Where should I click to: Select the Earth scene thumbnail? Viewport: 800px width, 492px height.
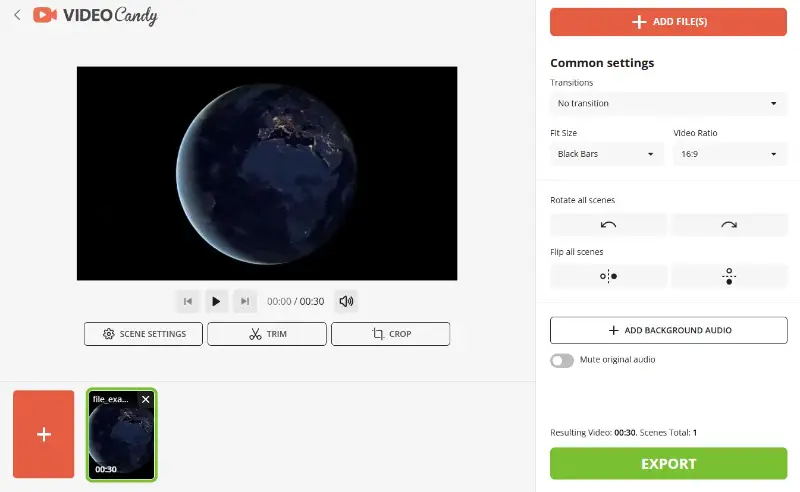[x=121, y=440]
